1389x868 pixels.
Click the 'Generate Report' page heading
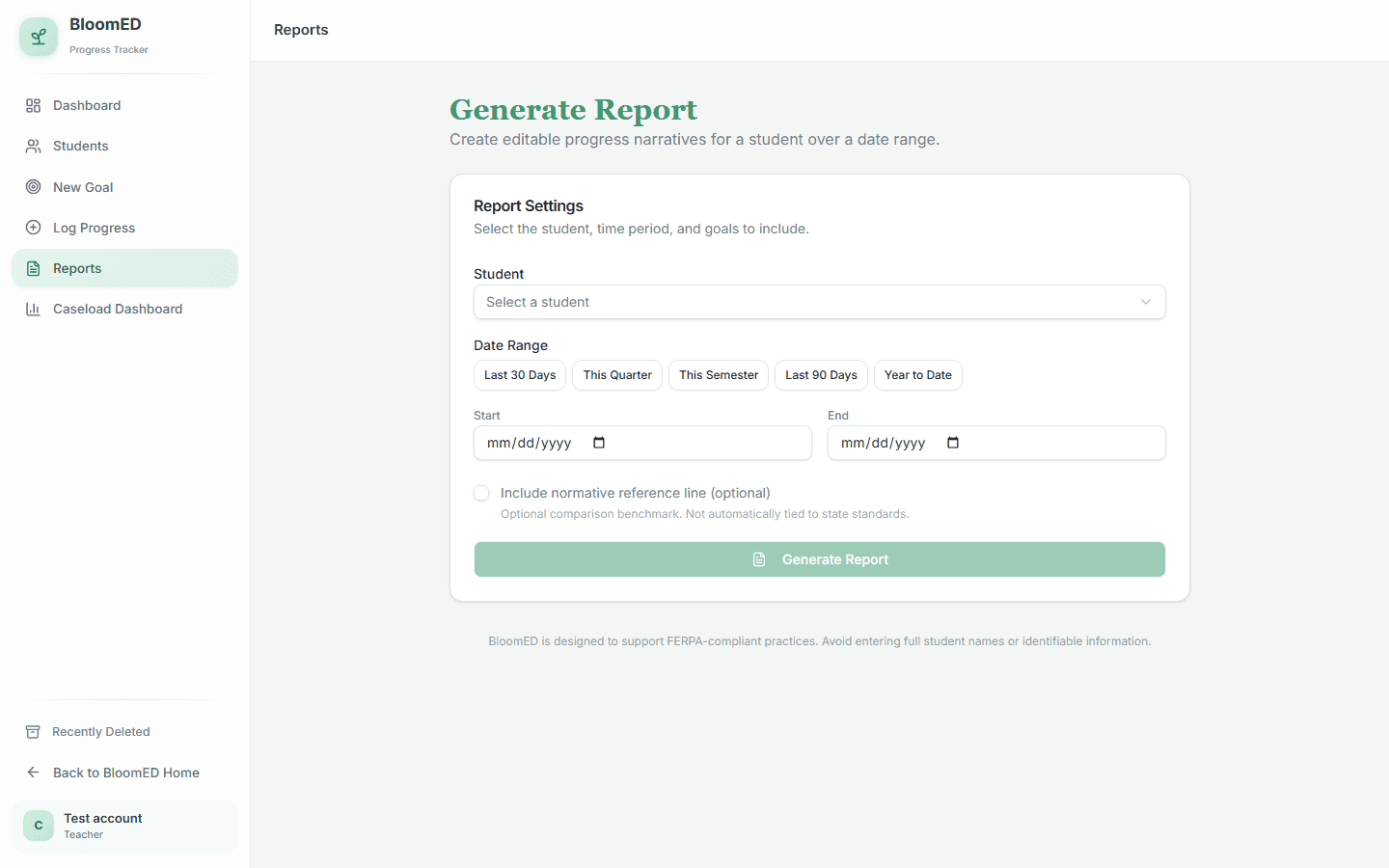[573, 110]
